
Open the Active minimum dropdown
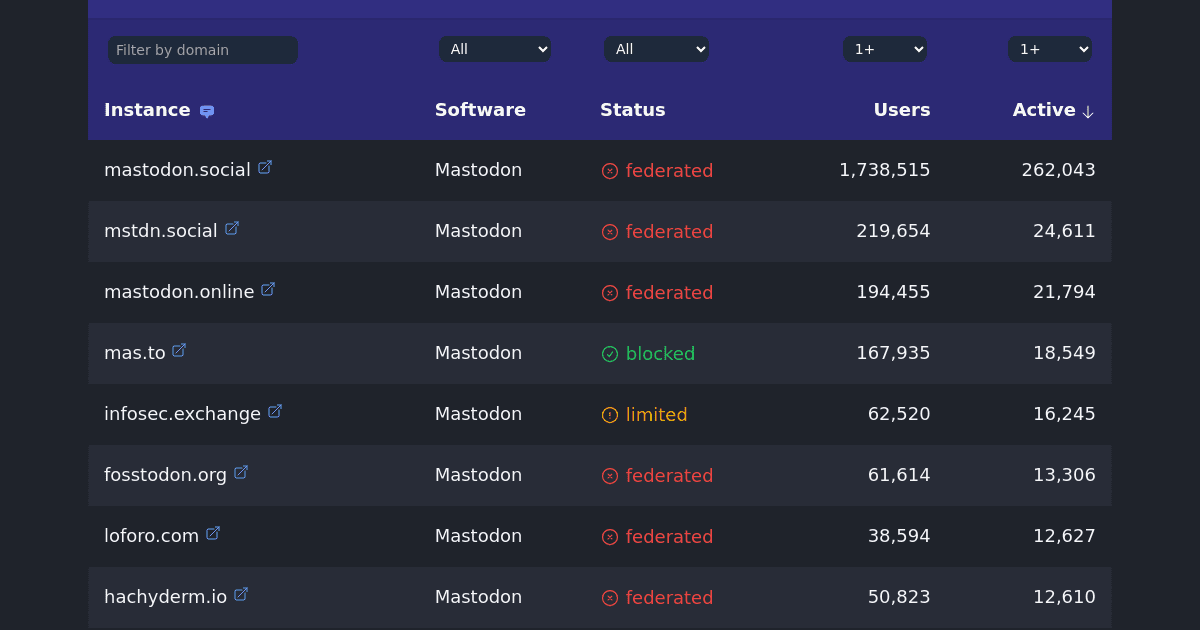click(x=1050, y=49)
